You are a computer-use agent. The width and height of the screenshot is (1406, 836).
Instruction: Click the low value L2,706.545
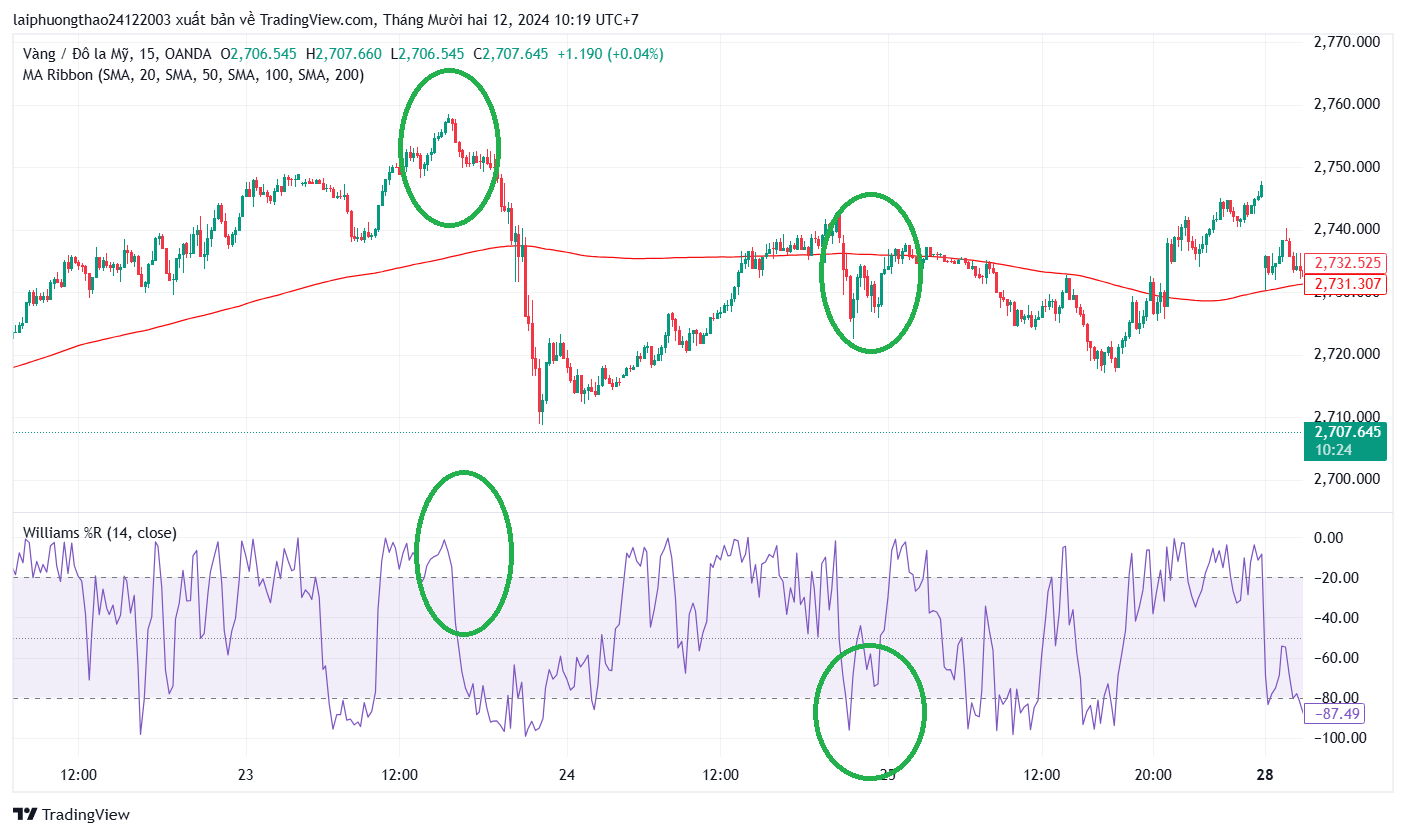(x=428, y=54)
